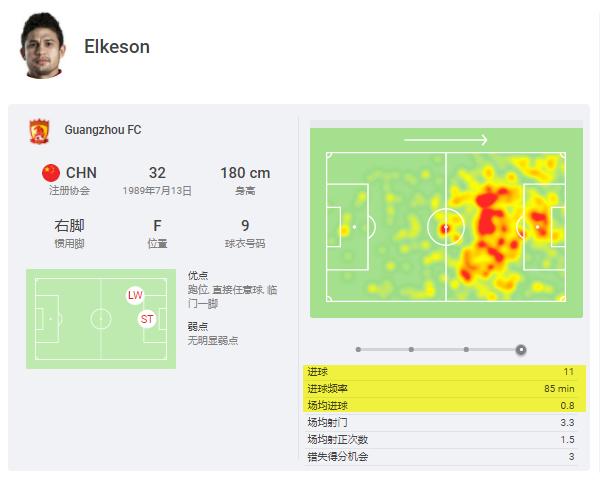Viewport: 600px width, 480px height.
Task: Click the Guangzhou FC club crest
Action: tap(39, 130)
